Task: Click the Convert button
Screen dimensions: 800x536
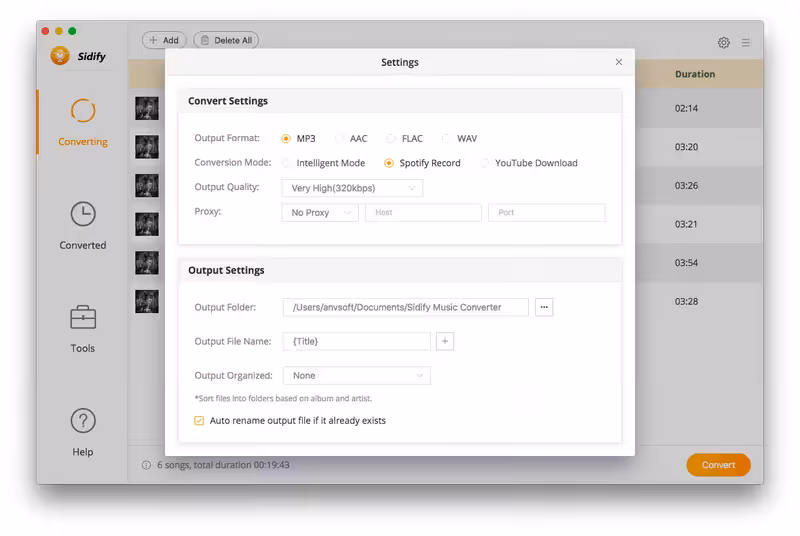Action: pyautogui.click(x=718, y=465)
